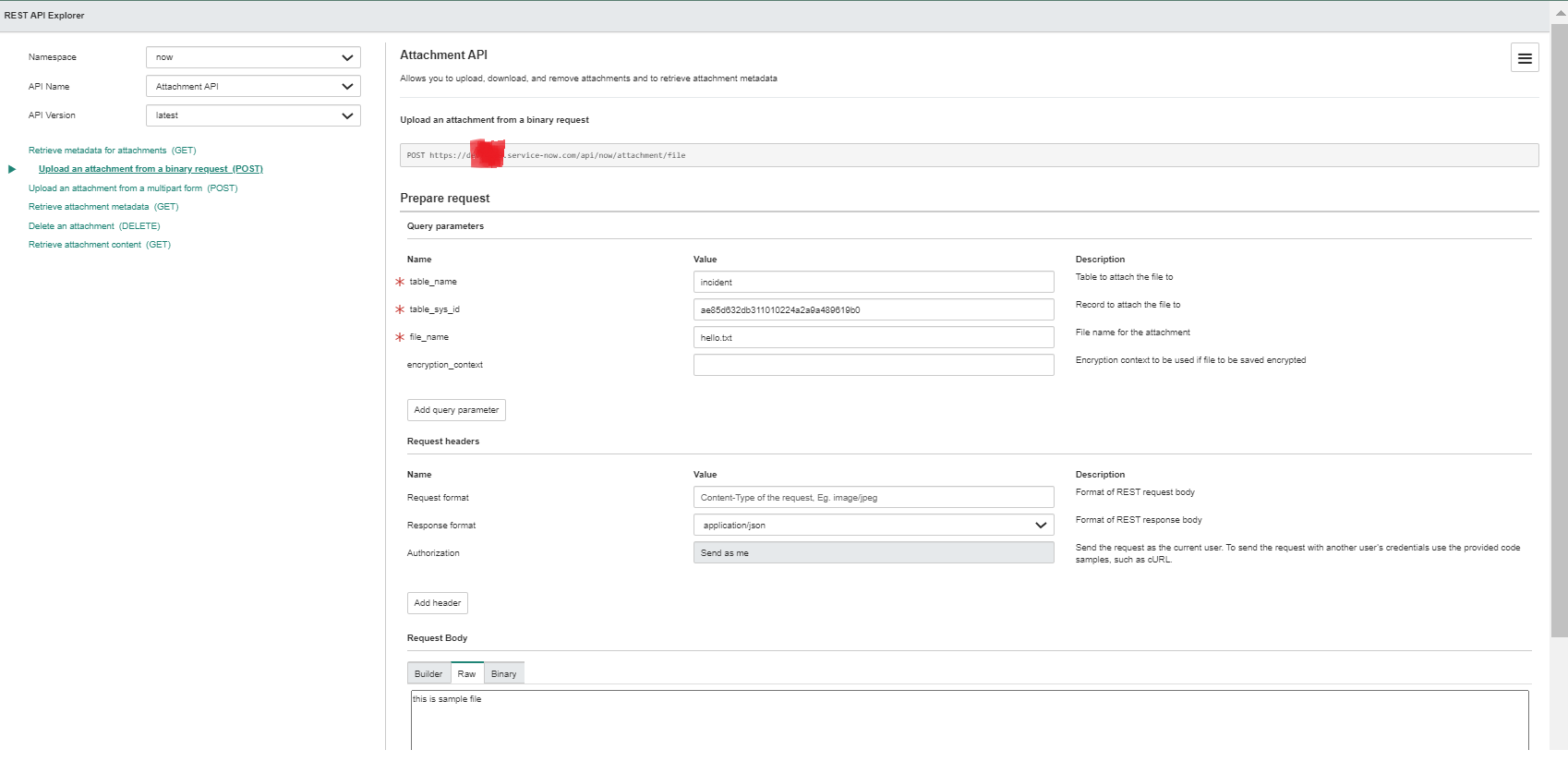This screenshot has width=1568, height=774.
Task: Open Retrieve attachment metadata (GET)
Action: click(x=103, y=207)
